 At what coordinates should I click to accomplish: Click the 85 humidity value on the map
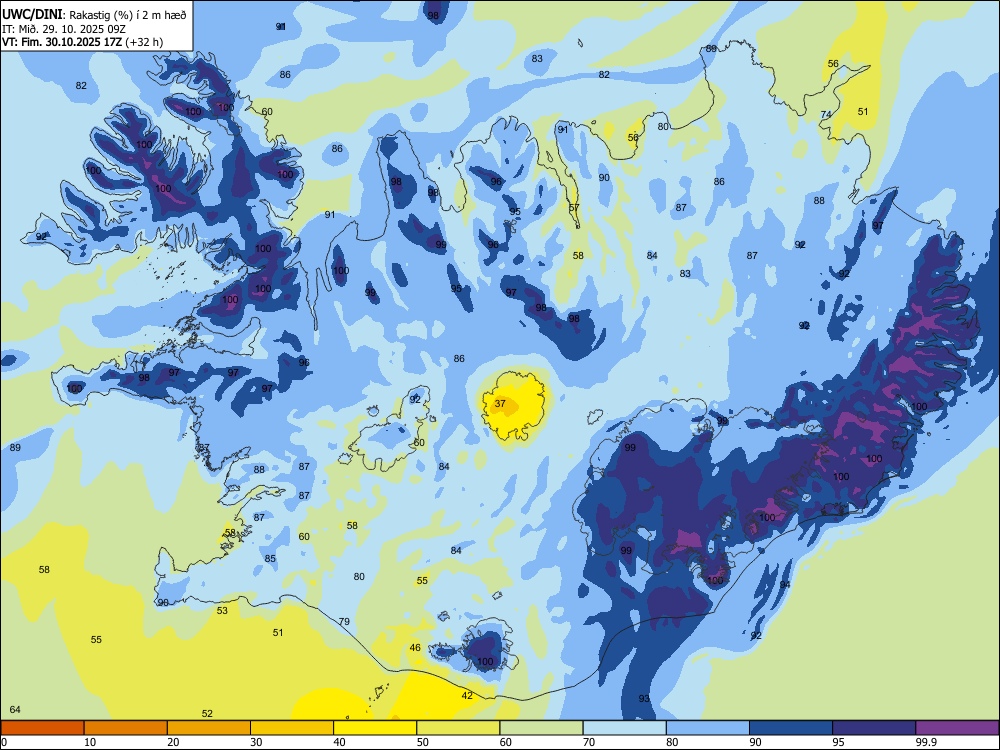tap(270, 559)
